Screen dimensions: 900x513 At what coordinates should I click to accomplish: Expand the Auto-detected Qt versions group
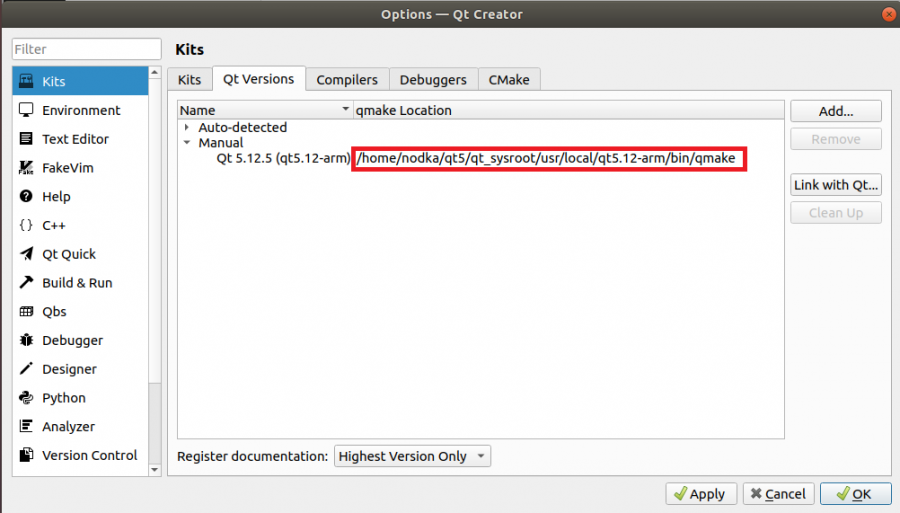click(187, 127)
